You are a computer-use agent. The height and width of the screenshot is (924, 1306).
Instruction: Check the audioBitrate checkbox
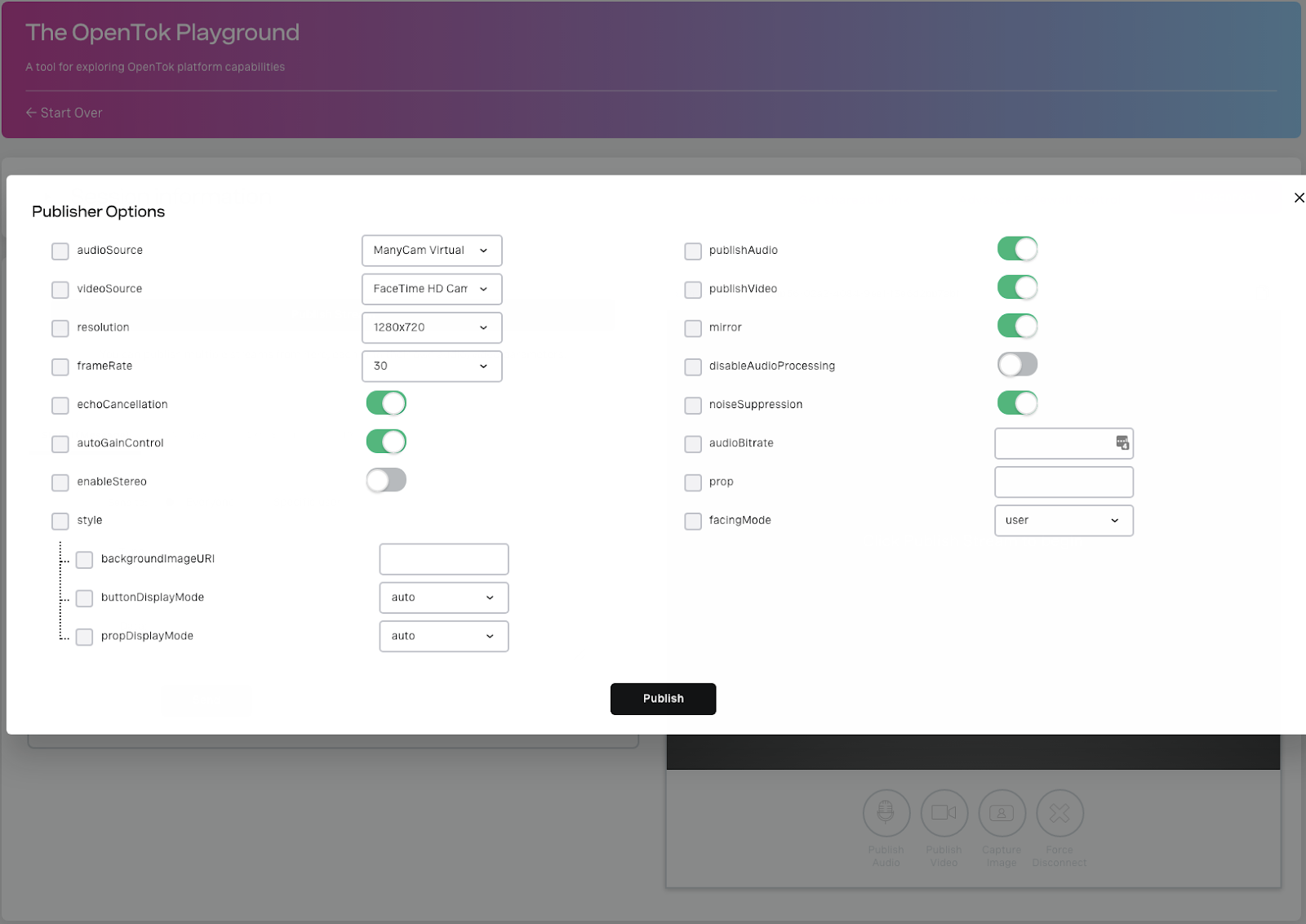[x=693, y=444]
